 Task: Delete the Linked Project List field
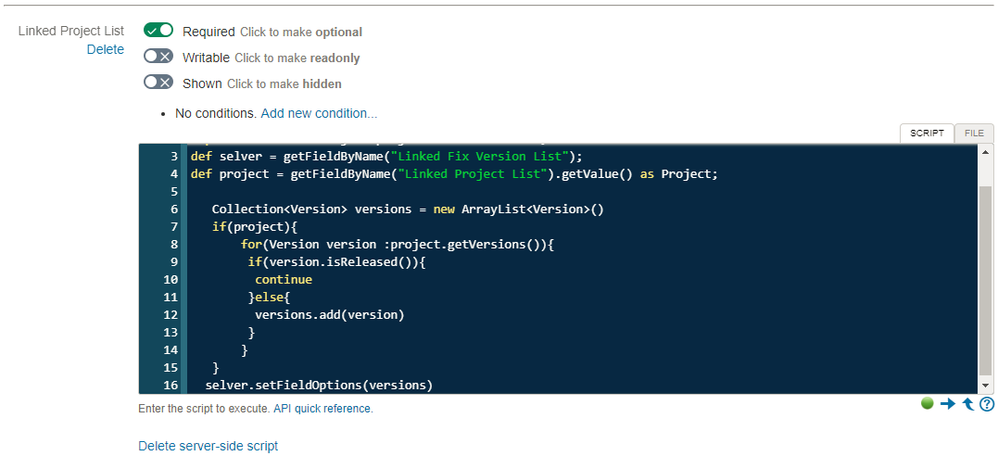tap(106, 50)
